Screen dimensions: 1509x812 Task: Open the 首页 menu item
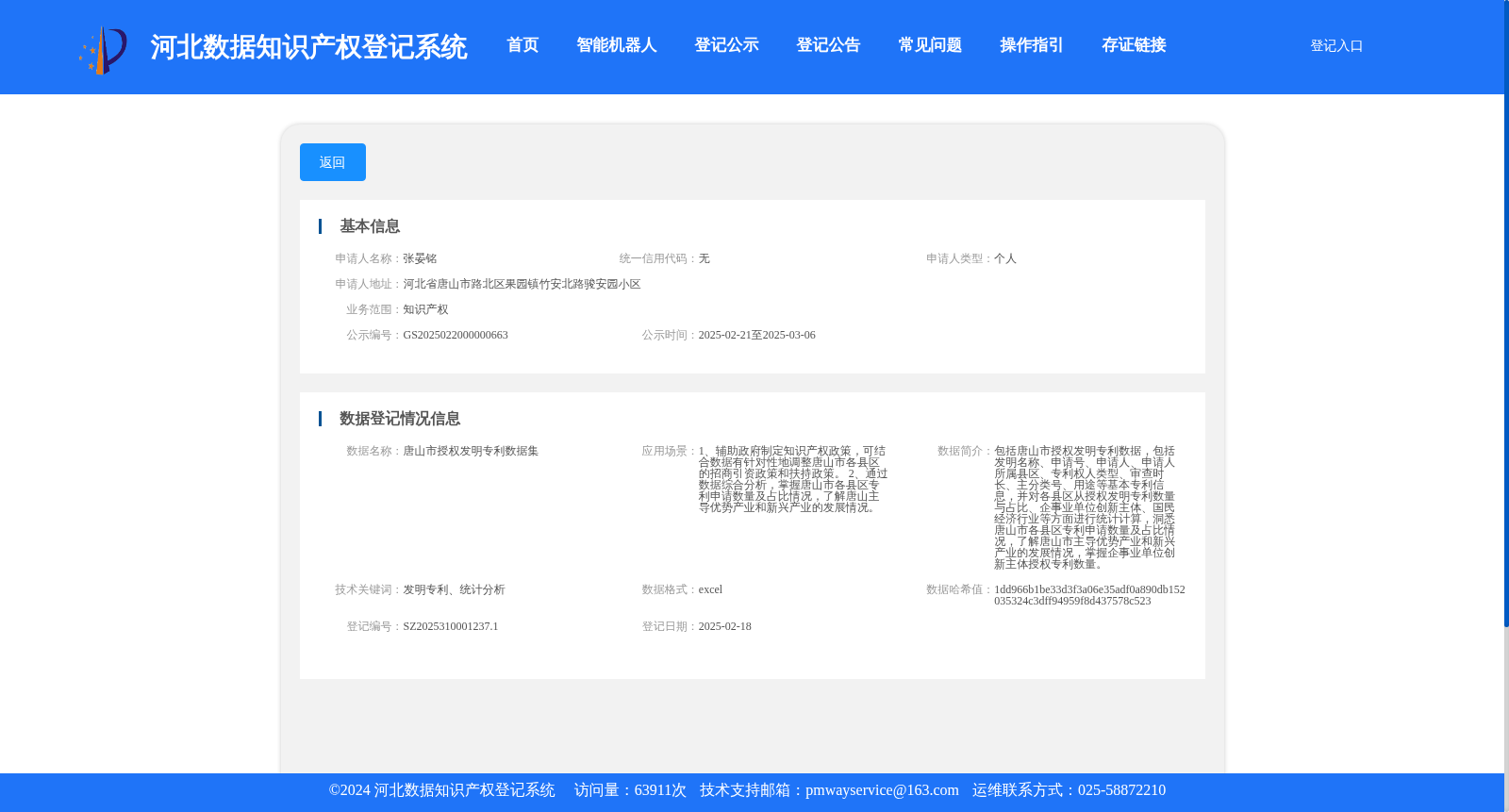tap(522, 45)
